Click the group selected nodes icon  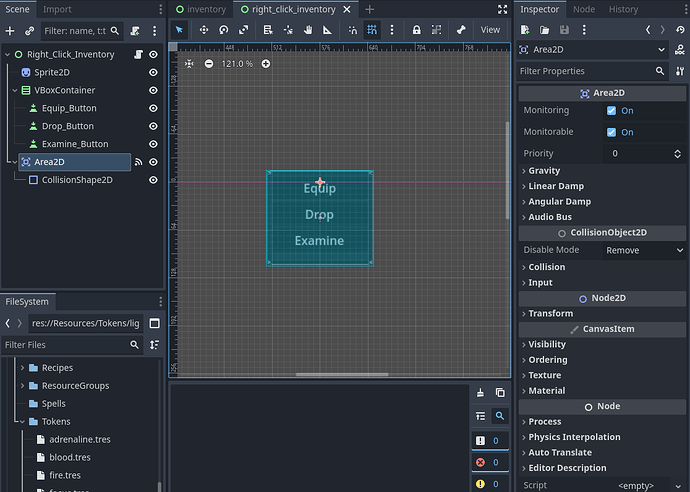click(436, 30)
